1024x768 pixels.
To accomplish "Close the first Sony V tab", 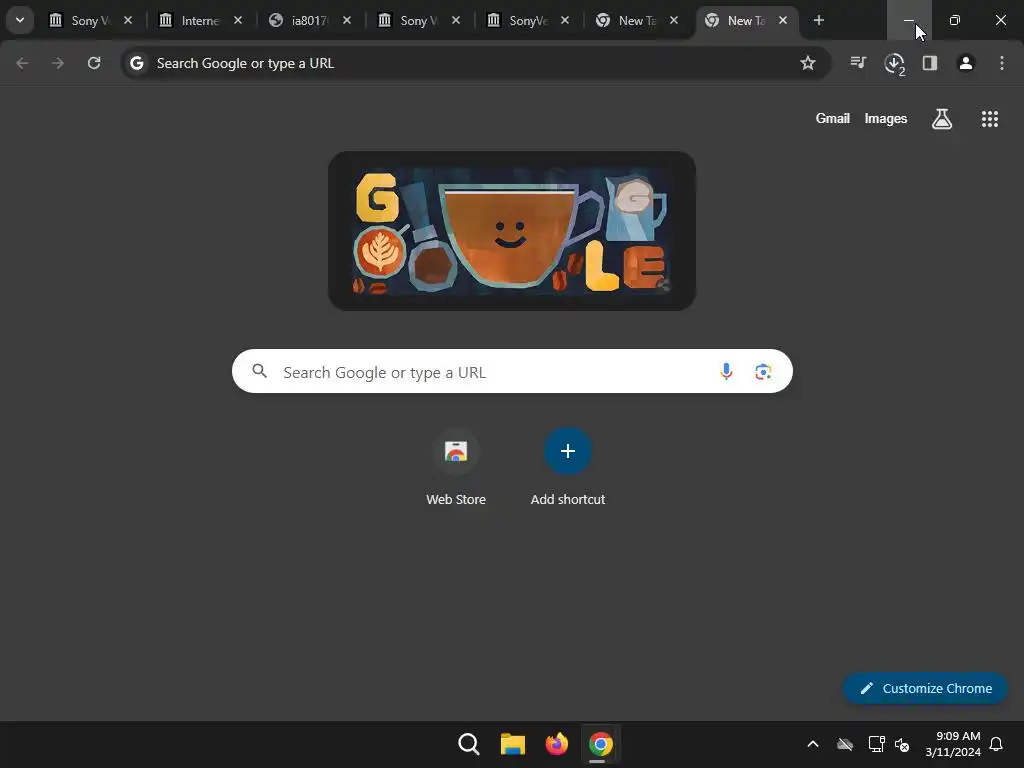I will pos(128,20).
